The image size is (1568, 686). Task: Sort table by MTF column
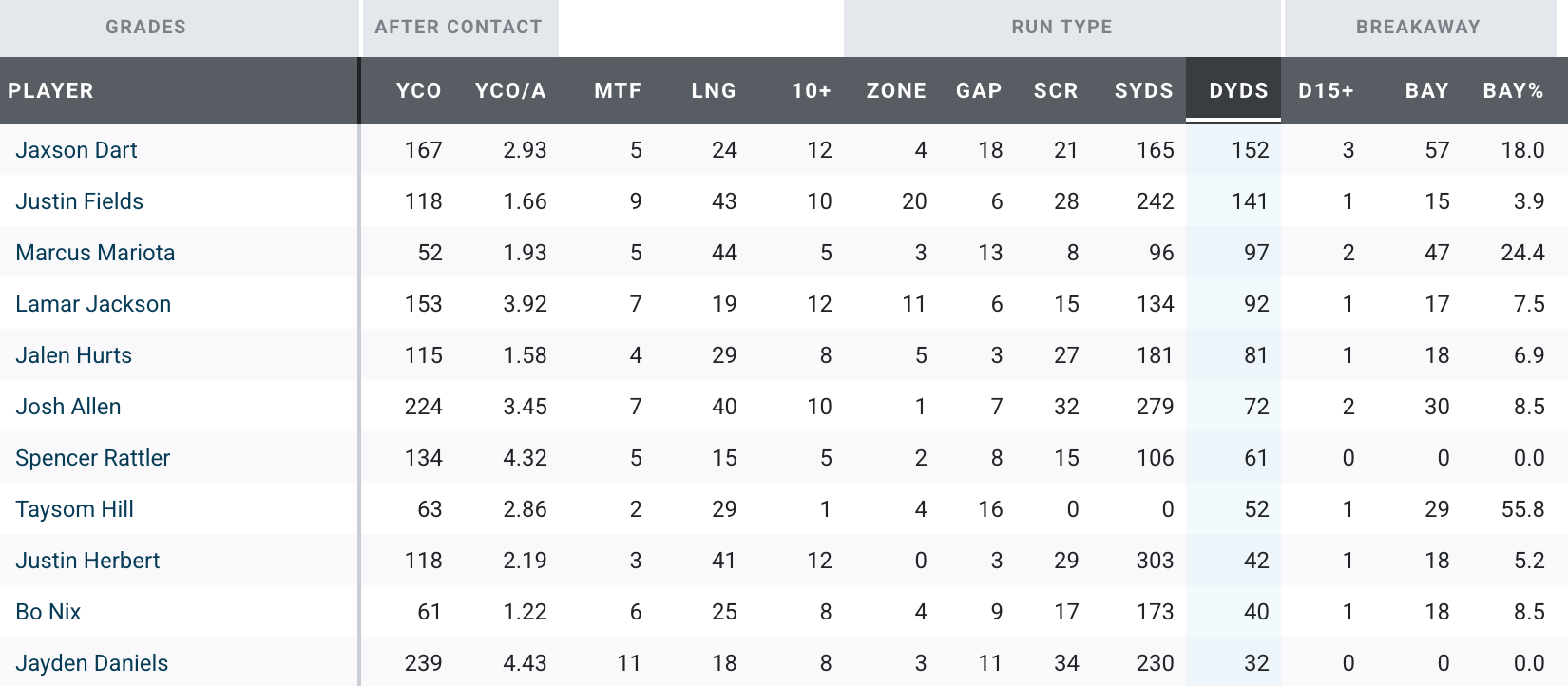(618, 91)
